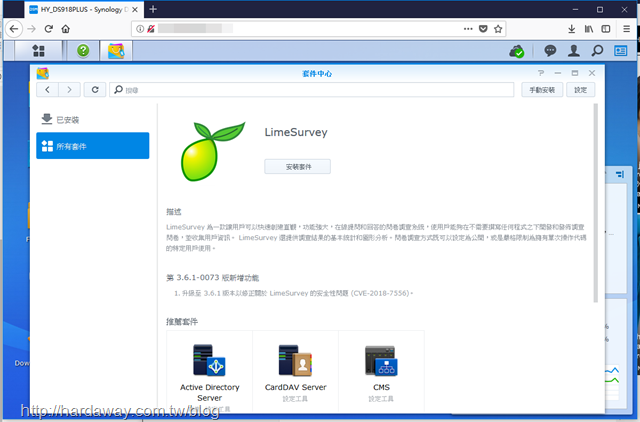Open the Active Directory Server package
The image size is (640, 422).
(x=209, y=373)
